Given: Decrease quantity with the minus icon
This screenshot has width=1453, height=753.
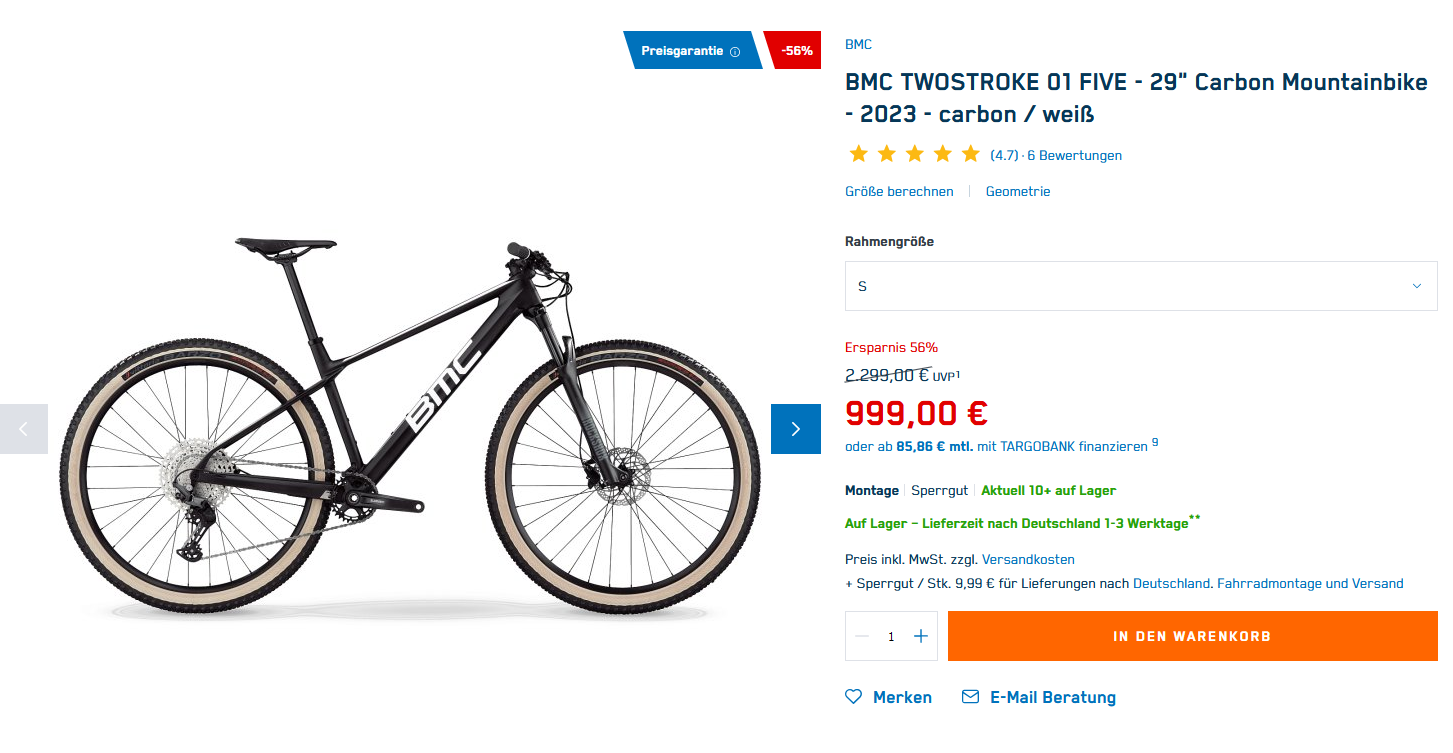Looking at the screenshot, I should coord(862,636).
